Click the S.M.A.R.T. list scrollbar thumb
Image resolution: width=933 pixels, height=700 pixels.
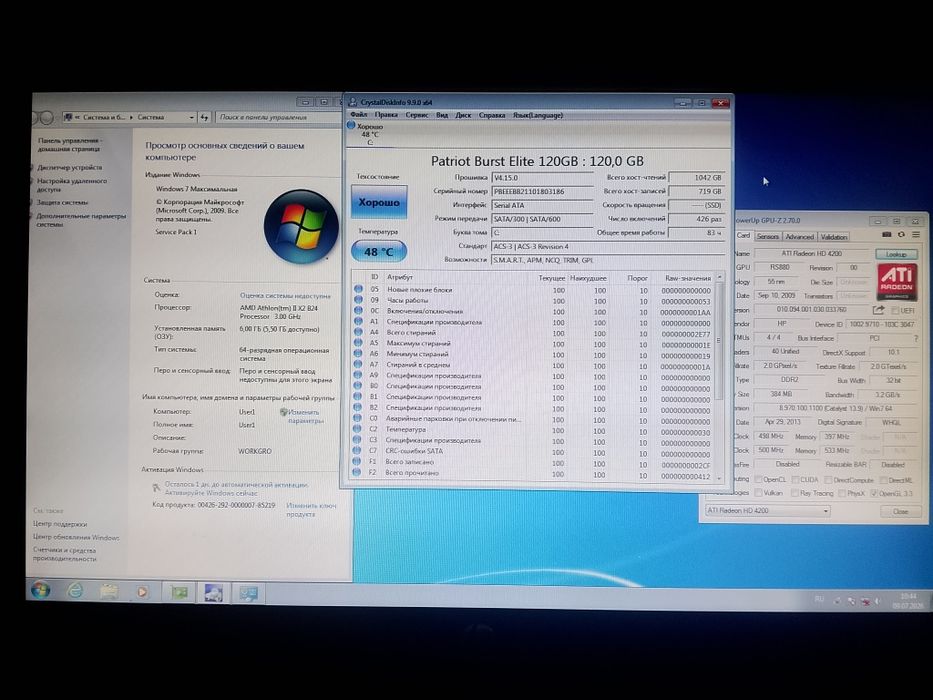coord(719,340)
